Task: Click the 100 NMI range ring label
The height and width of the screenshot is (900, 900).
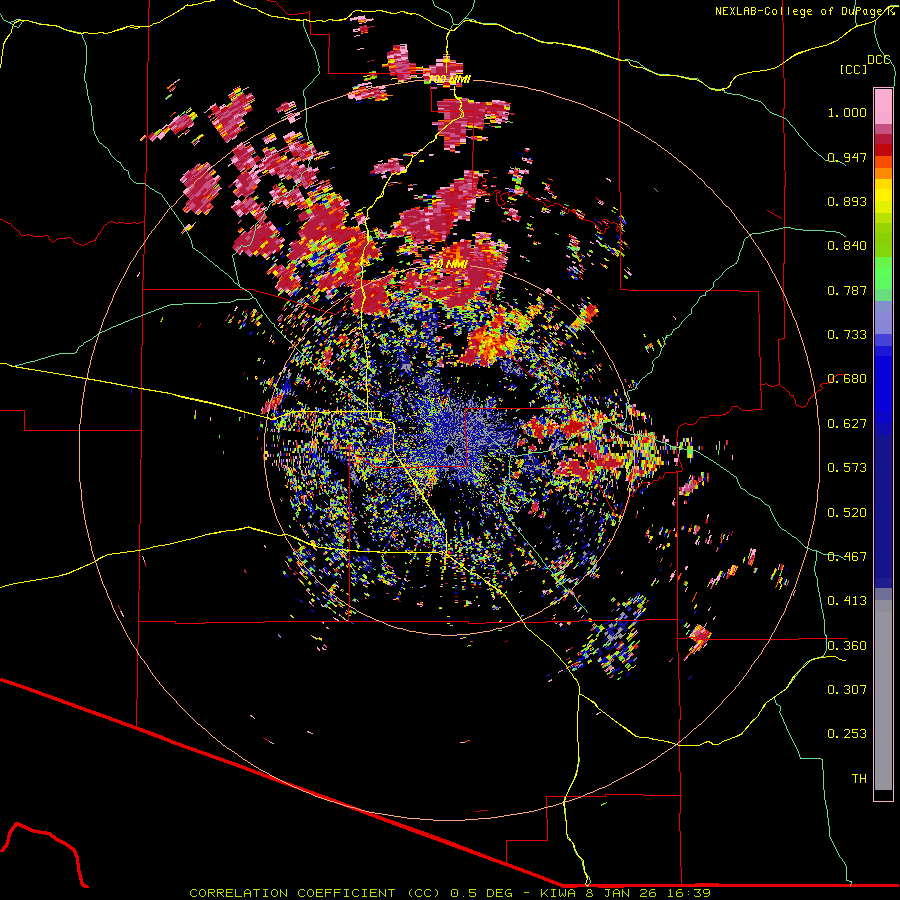Action: [450, 79]
